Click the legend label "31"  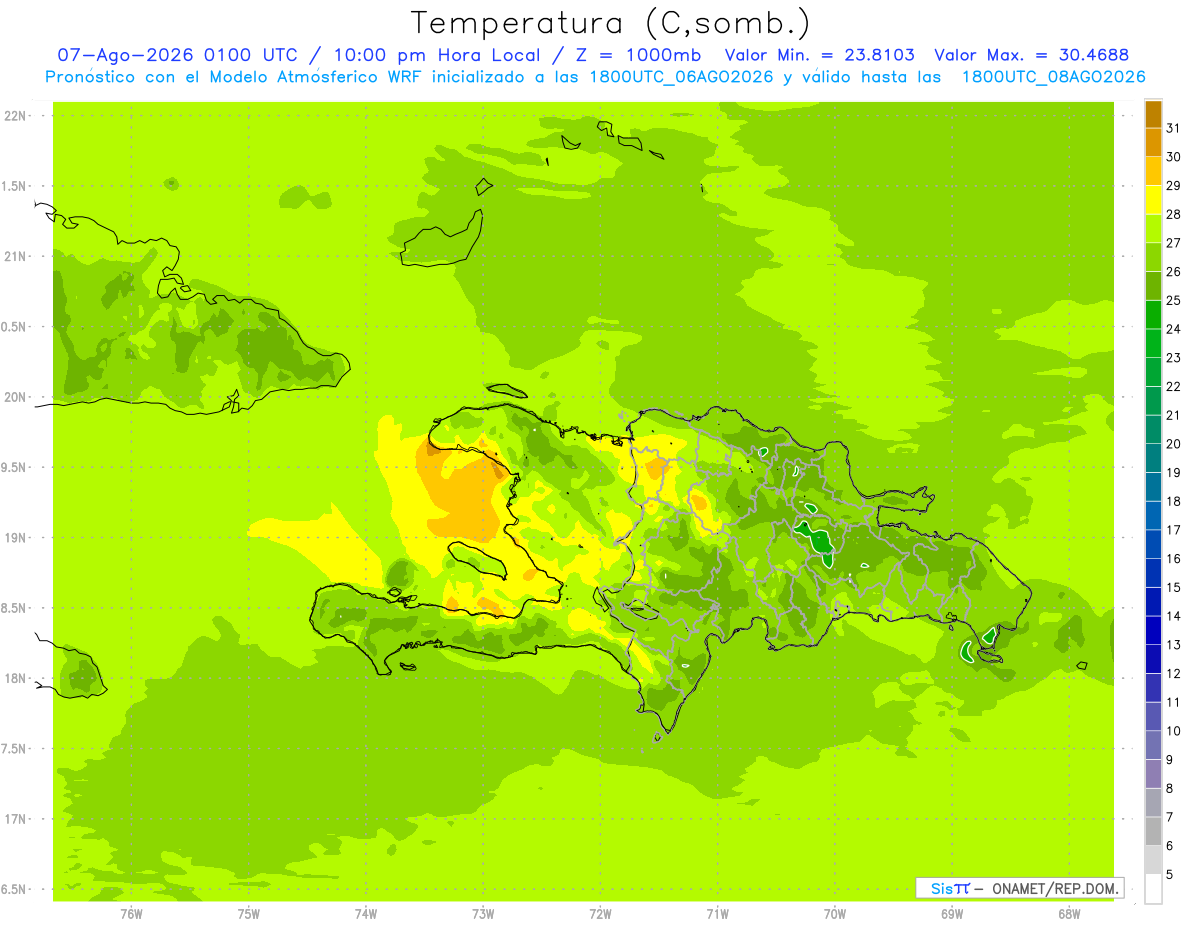click(1174, 128)
